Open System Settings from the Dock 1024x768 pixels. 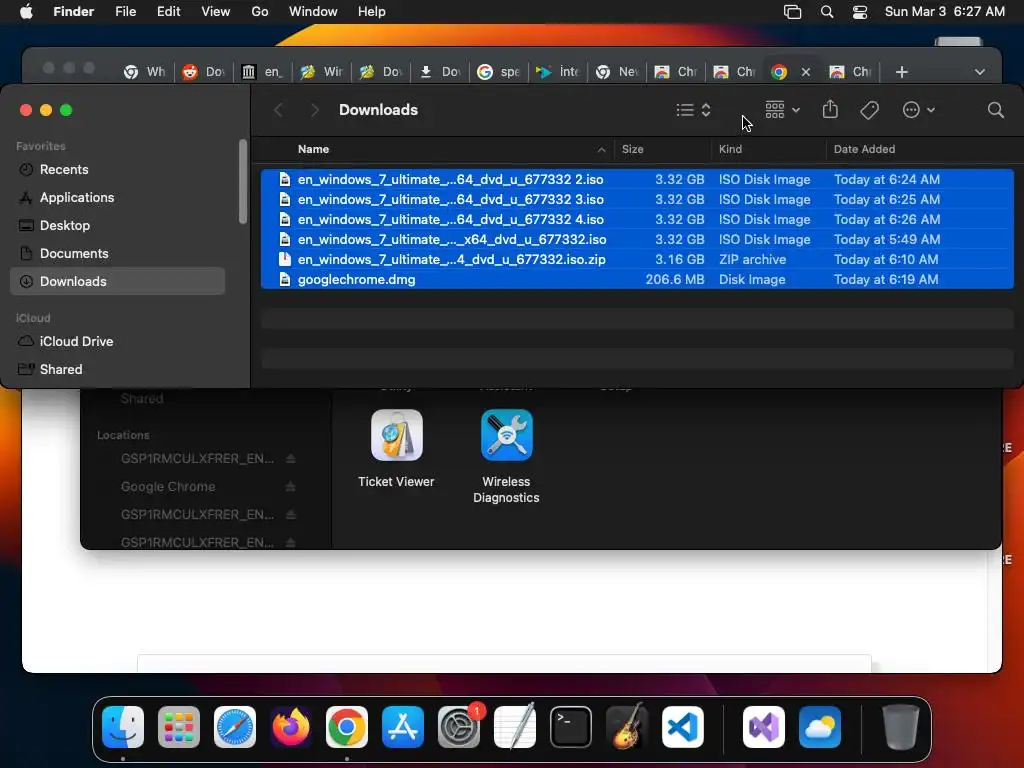coord(458,727)
